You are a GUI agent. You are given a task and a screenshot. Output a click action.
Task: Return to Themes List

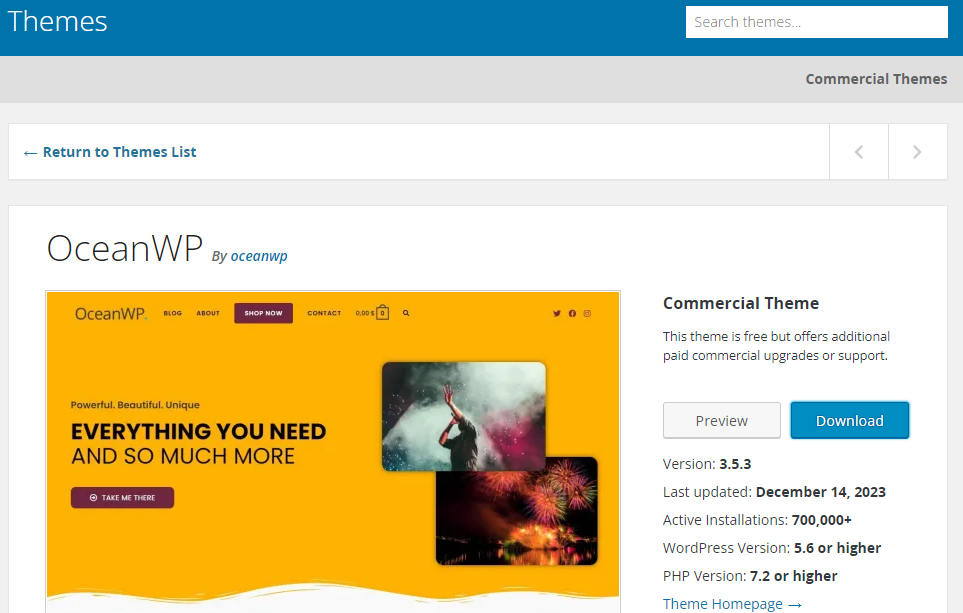pyautogui.click(x=110, y=152)
